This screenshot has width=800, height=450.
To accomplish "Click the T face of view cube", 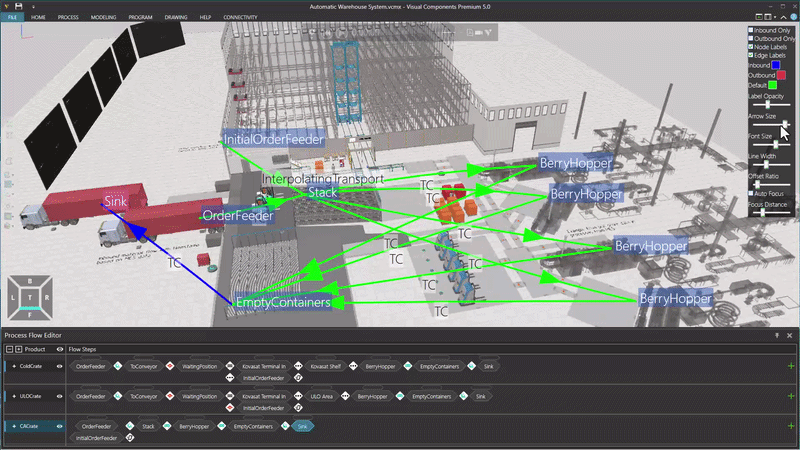I will (30, 297).
